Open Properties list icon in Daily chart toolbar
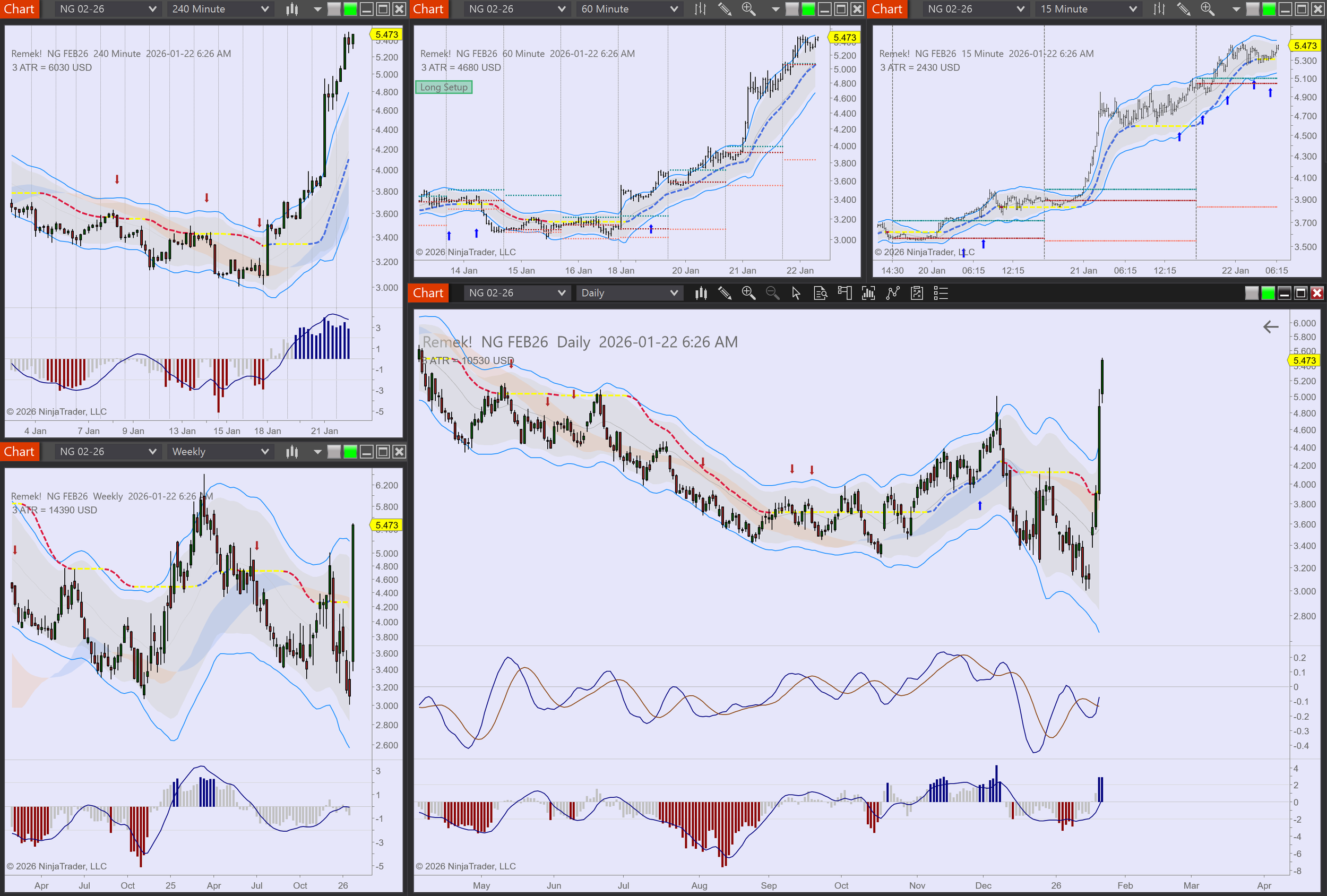 pyautogui.click(x=941, y=293)
